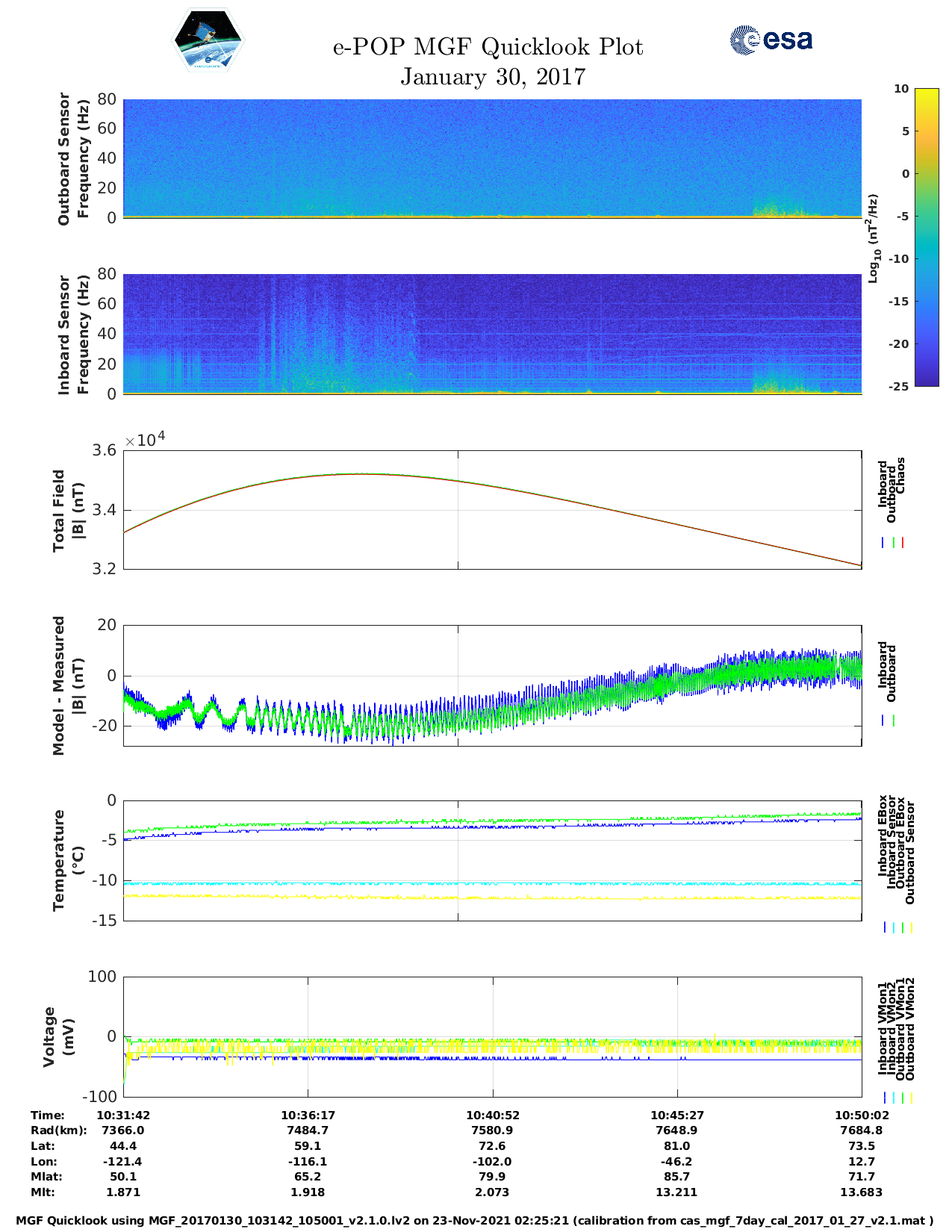The height and width of the screenshot is (1232, 952).
Task: Click the 'January 30, 2017' date text
Action: tap(493, 76)
